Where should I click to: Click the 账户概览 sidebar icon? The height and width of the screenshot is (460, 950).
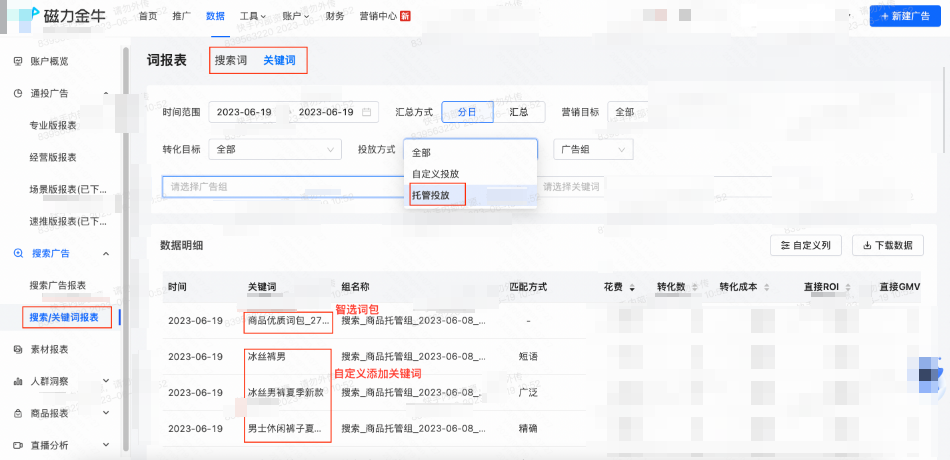click(x=18, y=61)
